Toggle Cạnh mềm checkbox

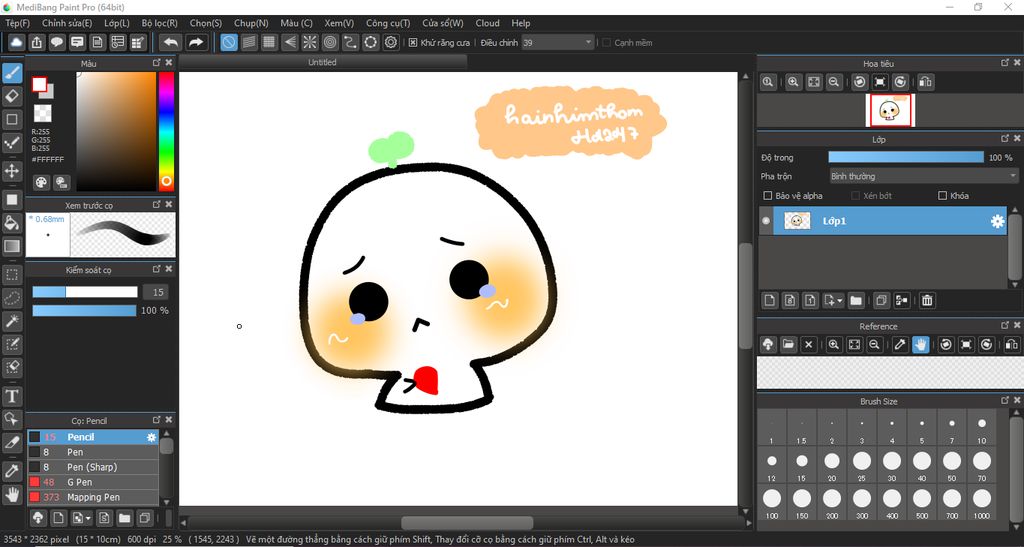(606, 42)
